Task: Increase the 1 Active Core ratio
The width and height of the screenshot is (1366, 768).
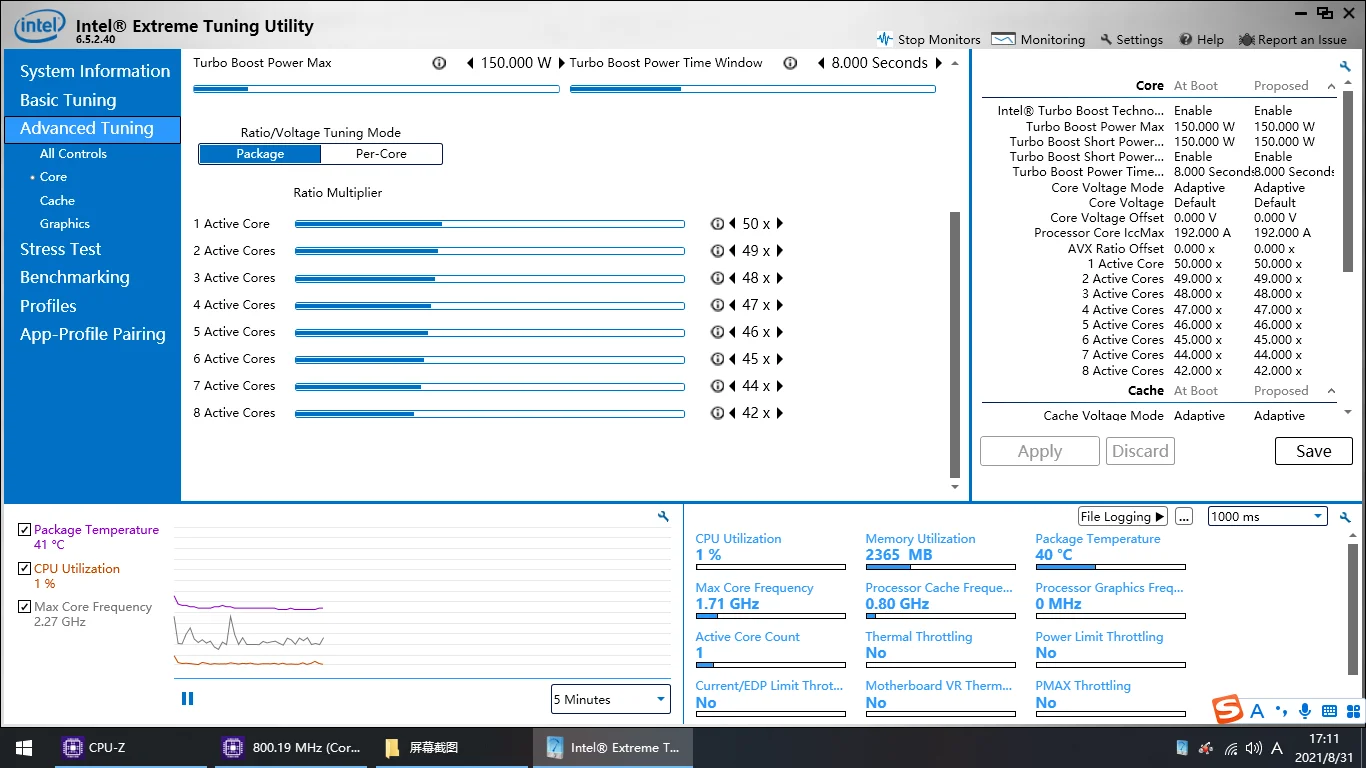Action: click(780, 224)
